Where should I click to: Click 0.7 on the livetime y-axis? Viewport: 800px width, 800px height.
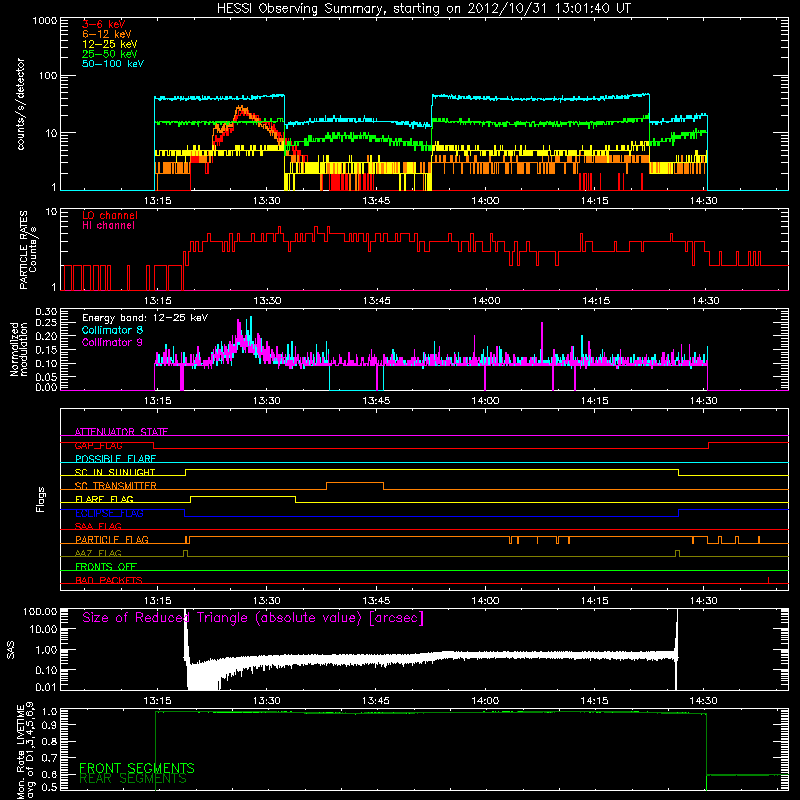[50, 758]
